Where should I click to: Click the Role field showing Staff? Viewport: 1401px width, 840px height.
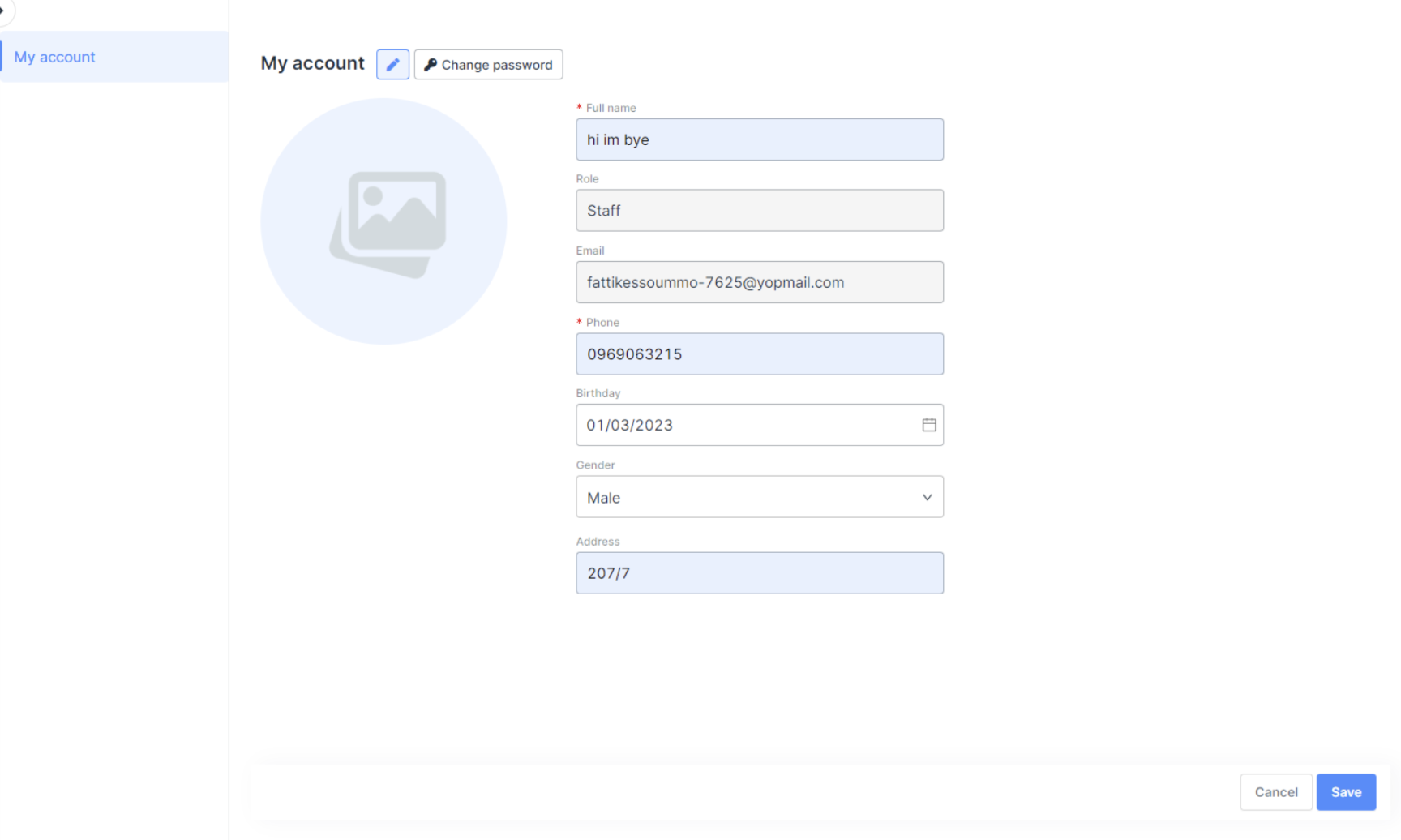(759, 211)
